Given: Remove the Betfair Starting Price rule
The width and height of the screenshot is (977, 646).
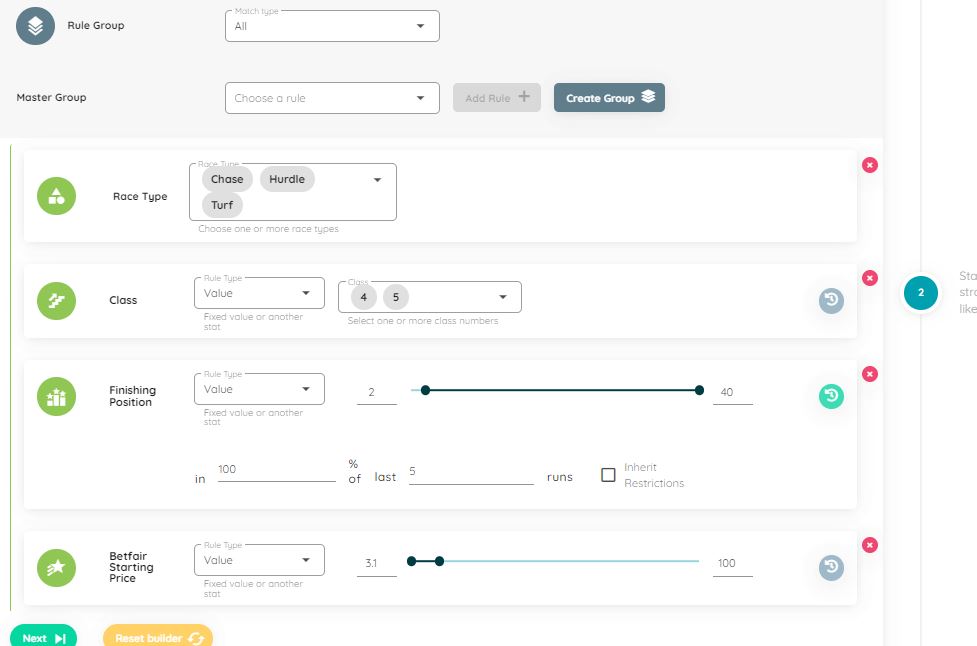Looking at the screenshot, I should click(x=869, y=545).
